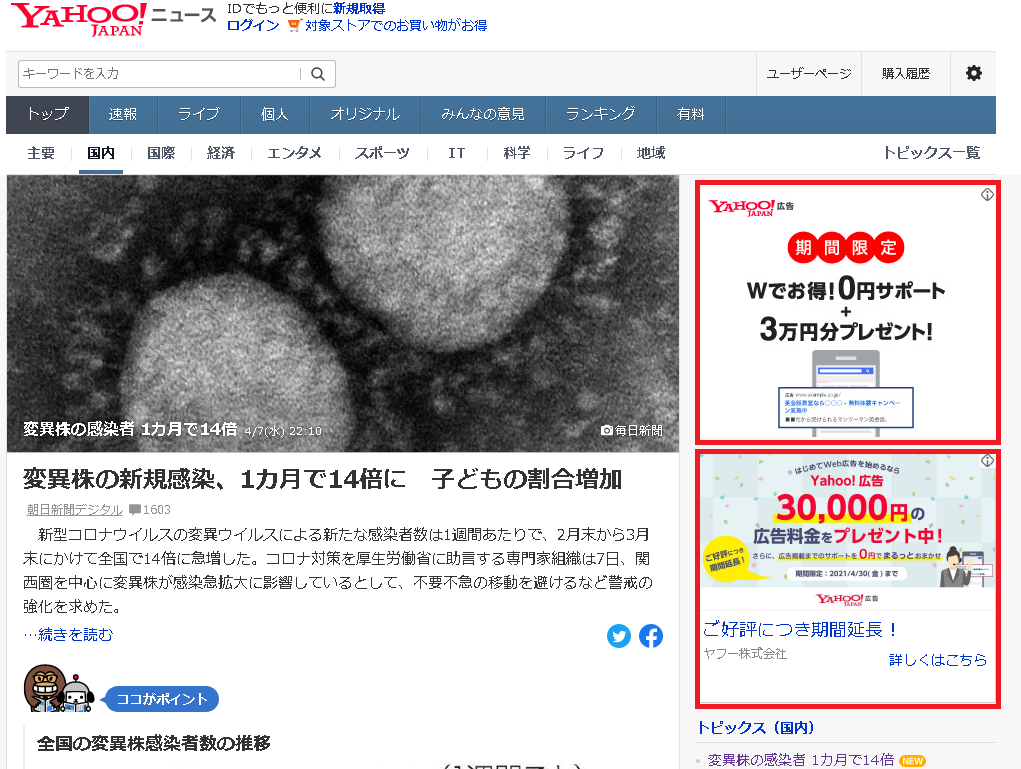Open the 有料 tab
The image size is (1021, 769).
click(x=691, y=115)
